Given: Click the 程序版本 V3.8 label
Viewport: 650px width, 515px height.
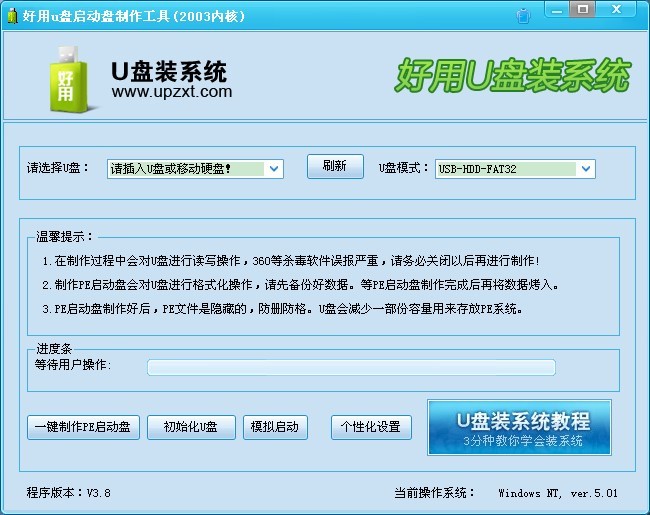Looking at the screenshot, I should click(x=69, y=493).
